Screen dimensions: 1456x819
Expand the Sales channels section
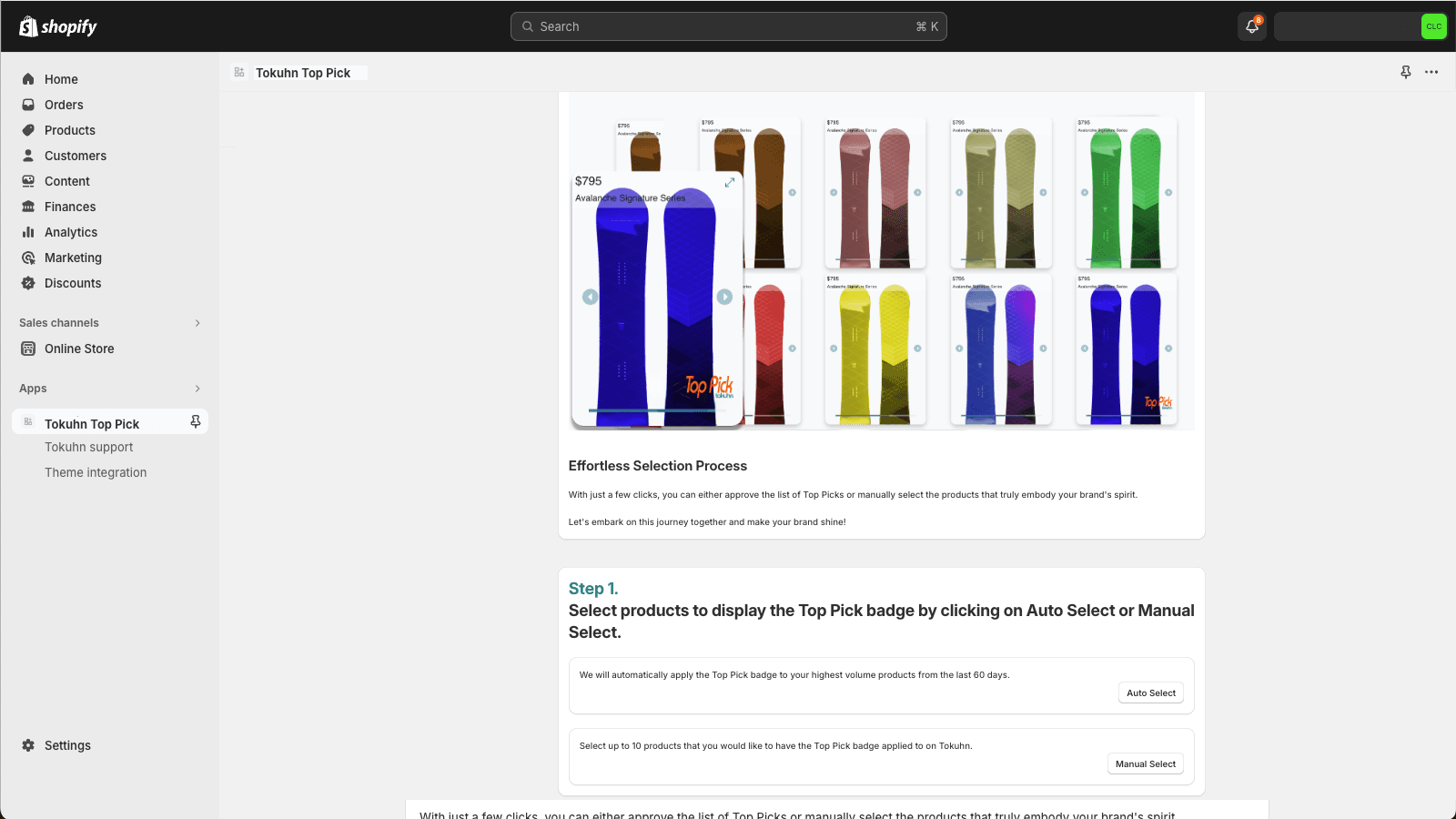coord(197,322)
